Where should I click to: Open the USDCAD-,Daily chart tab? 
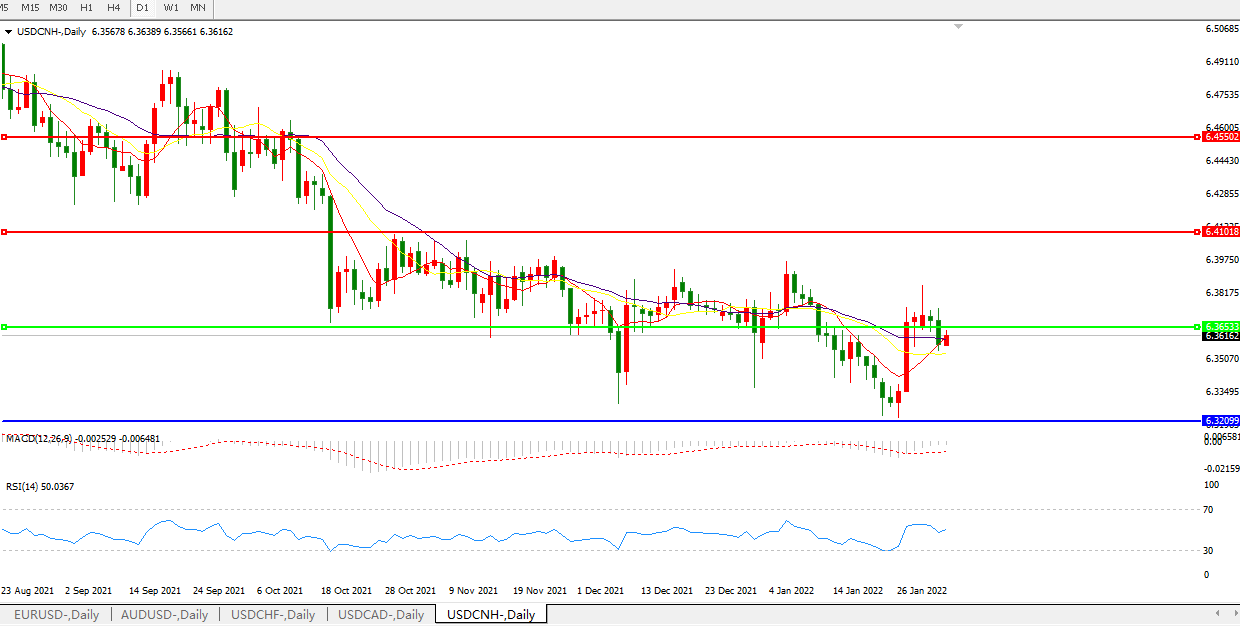380,615
